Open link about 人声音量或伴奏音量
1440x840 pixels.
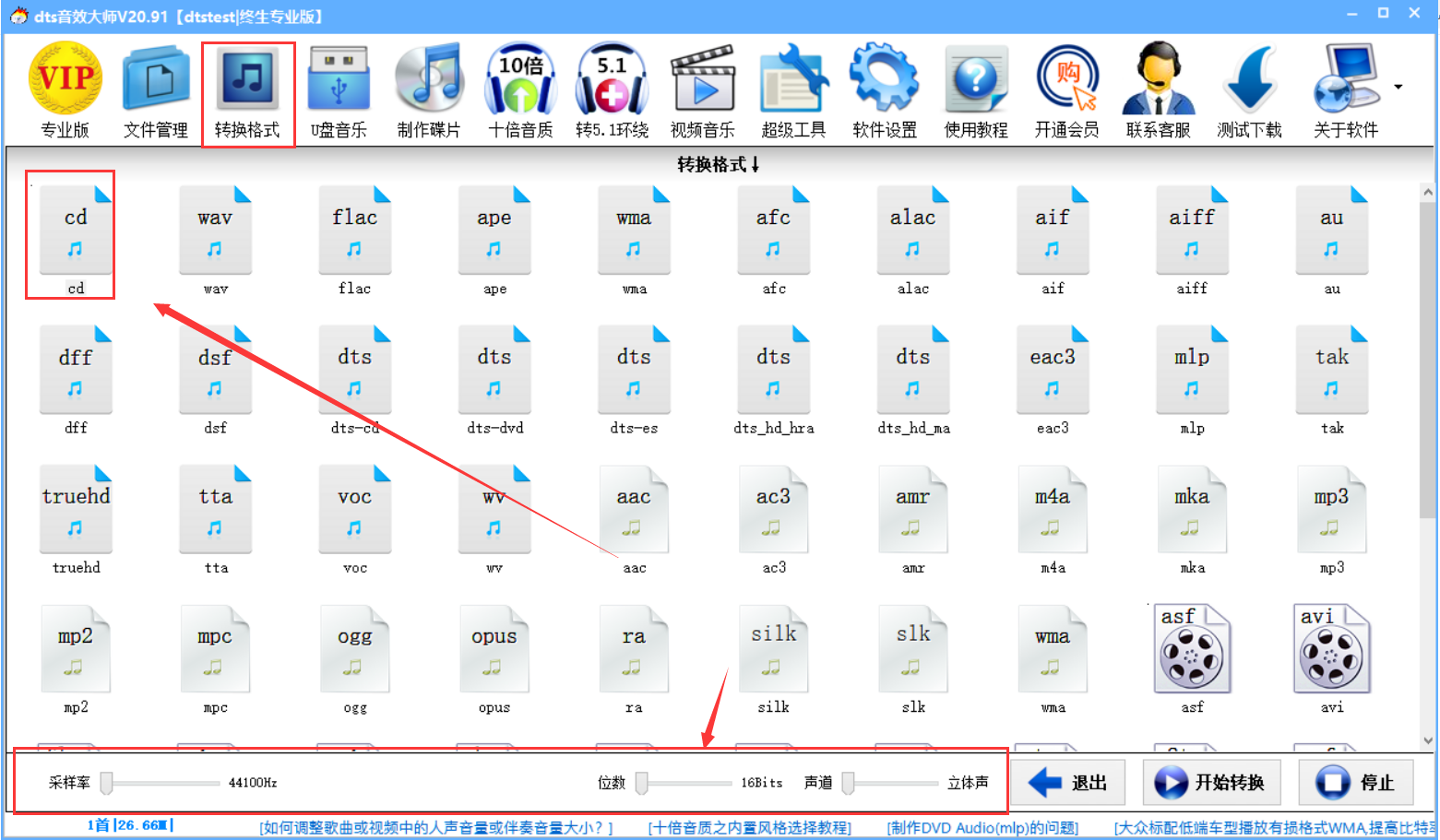click(x=436, y=828)
